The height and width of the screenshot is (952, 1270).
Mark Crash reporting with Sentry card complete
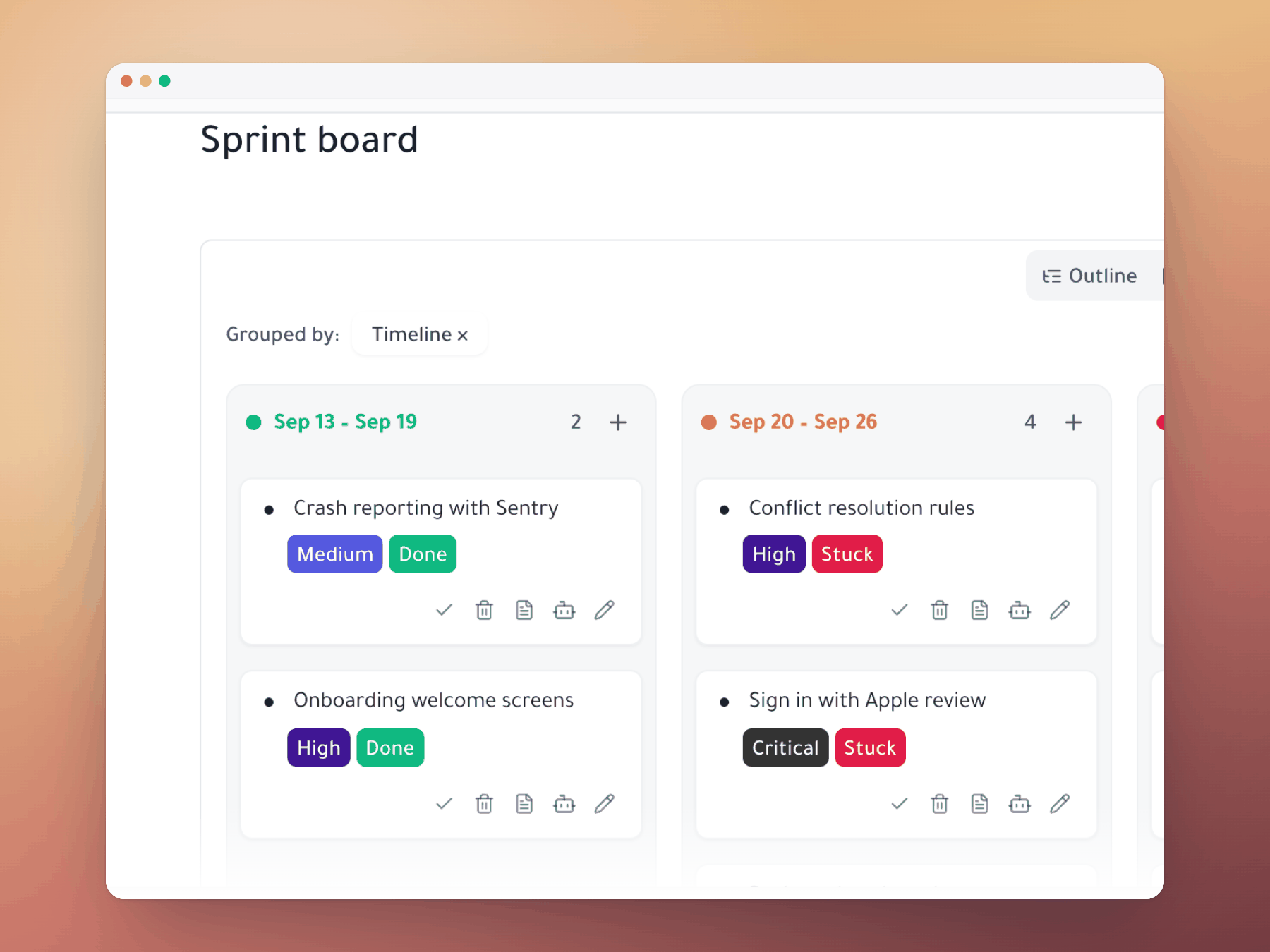coord(444,610)
